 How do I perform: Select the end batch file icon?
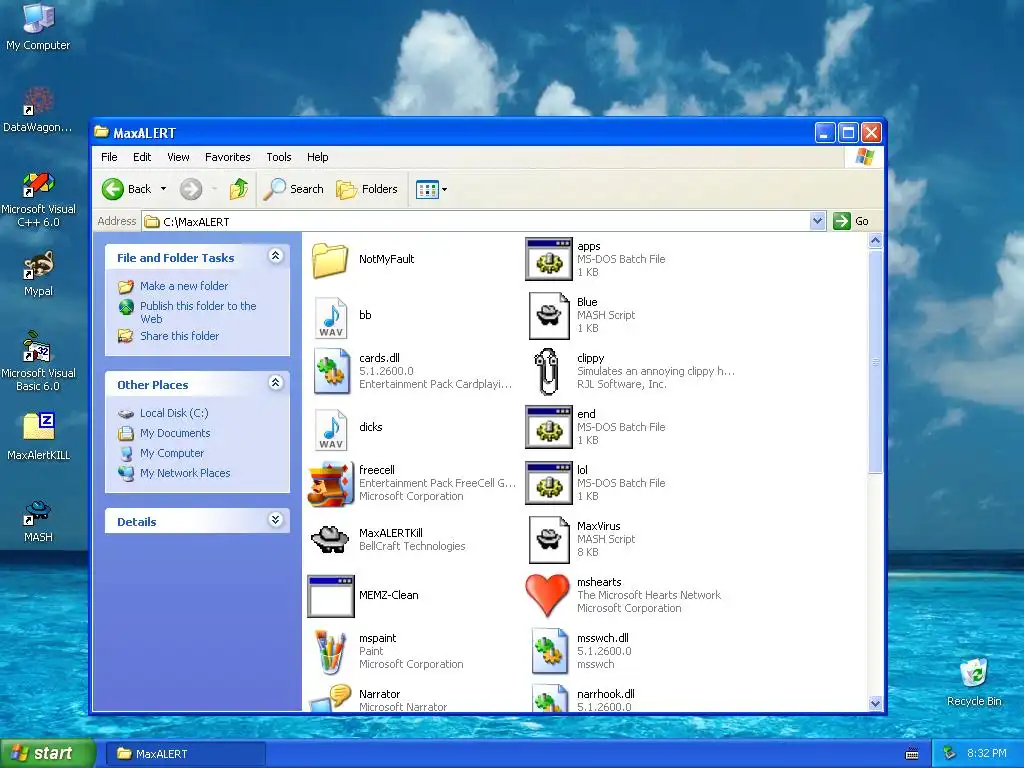(x=549, y=427)
